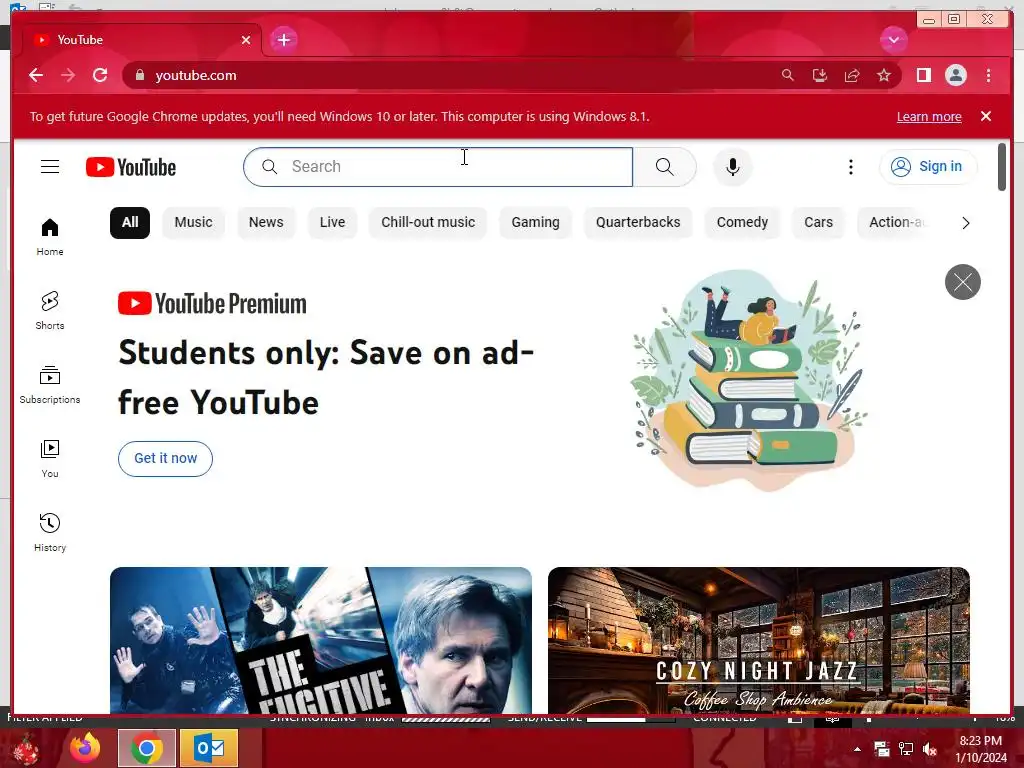Dismiss the YouTube Premium promo banner

click(x=963, y=282)
